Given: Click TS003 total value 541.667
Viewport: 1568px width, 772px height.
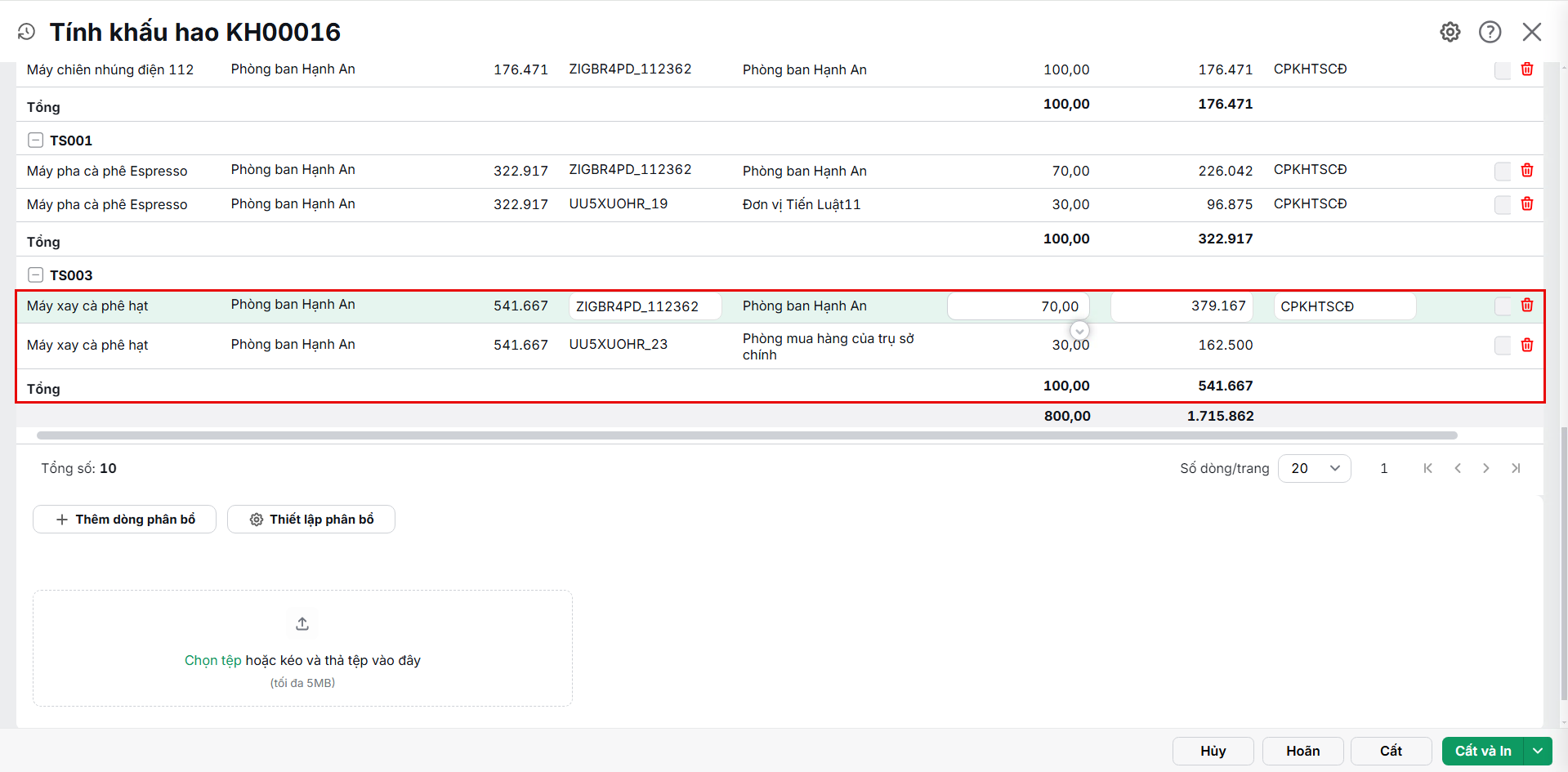Looking at the screenshot, I should coord(1226,386).
